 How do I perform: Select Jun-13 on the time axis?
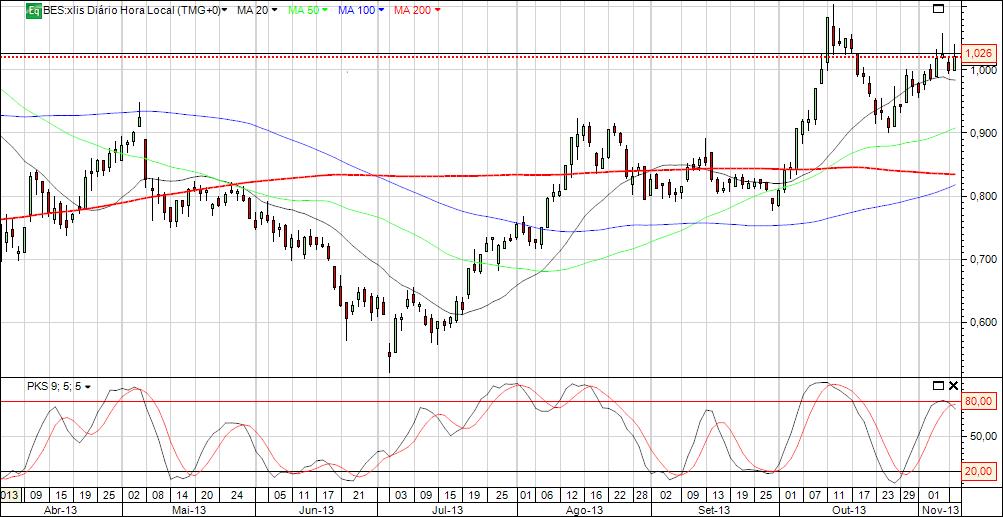point(316,510)
